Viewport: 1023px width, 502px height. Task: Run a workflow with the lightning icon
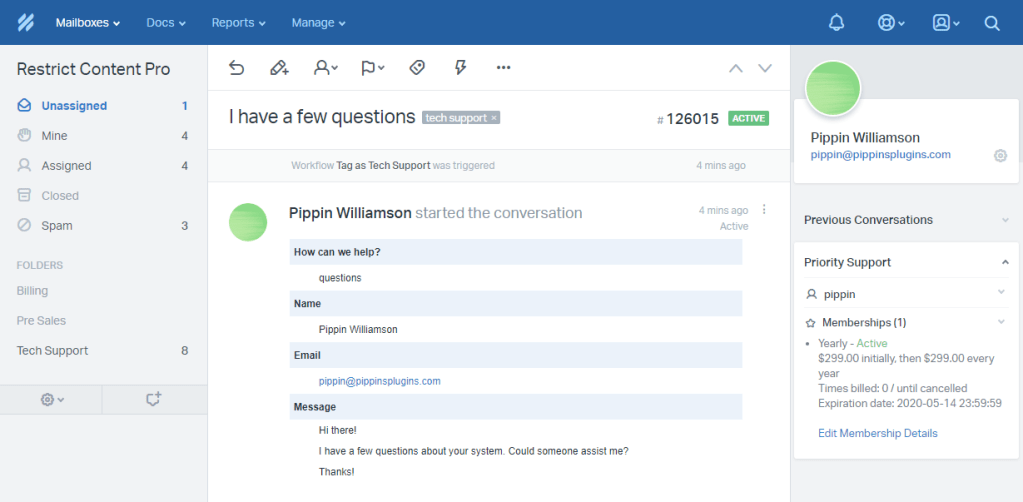[461, 67]
